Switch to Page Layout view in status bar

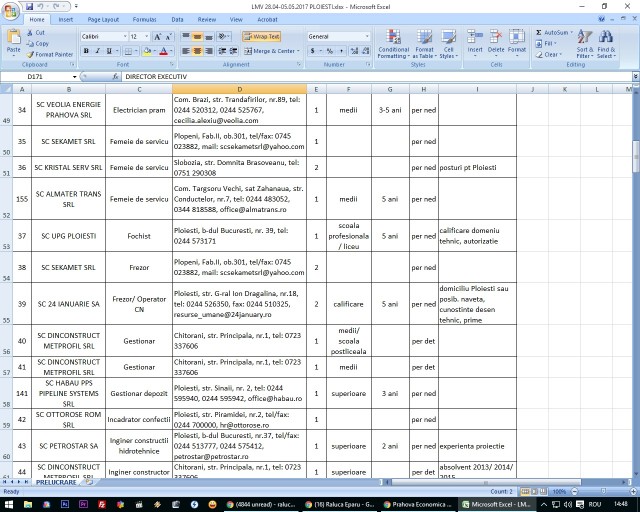click(x=534, y=491)
